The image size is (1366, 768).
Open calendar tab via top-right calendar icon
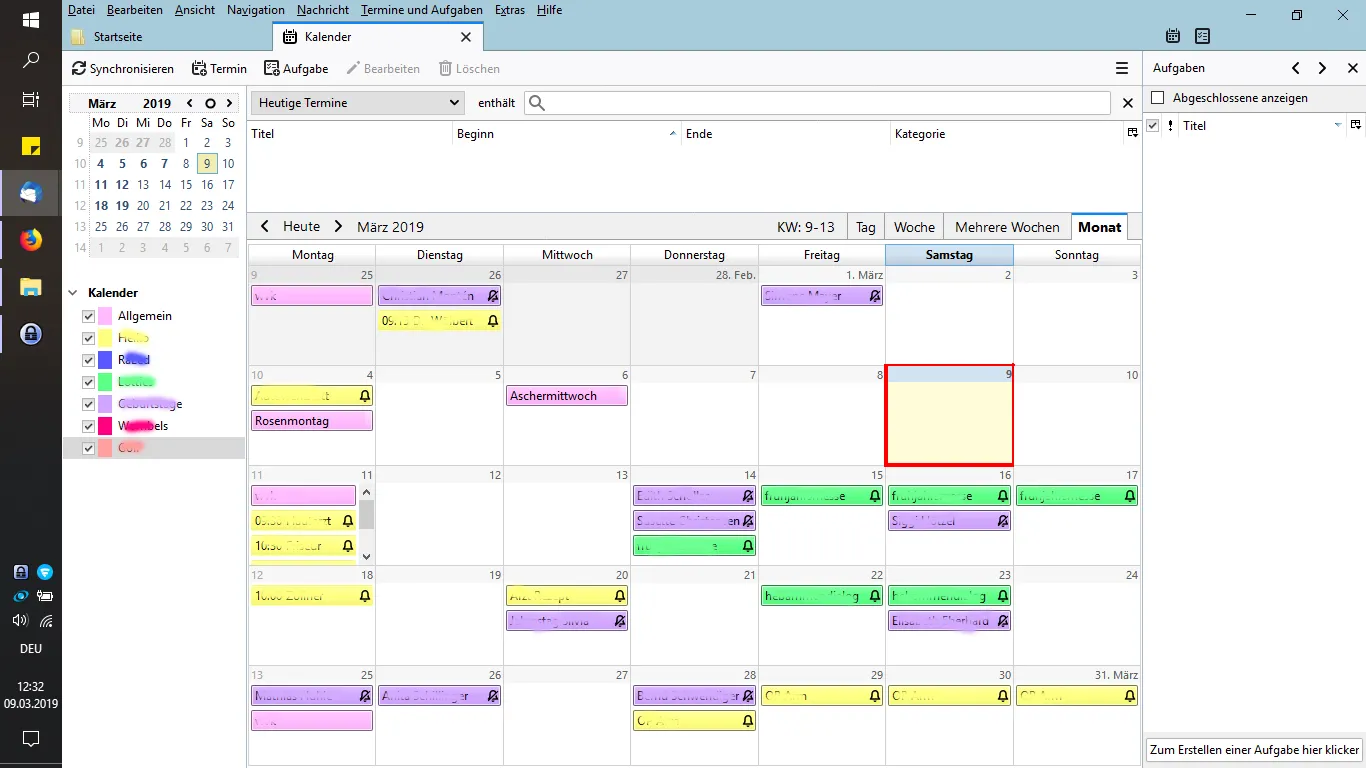pos(1173,36)
